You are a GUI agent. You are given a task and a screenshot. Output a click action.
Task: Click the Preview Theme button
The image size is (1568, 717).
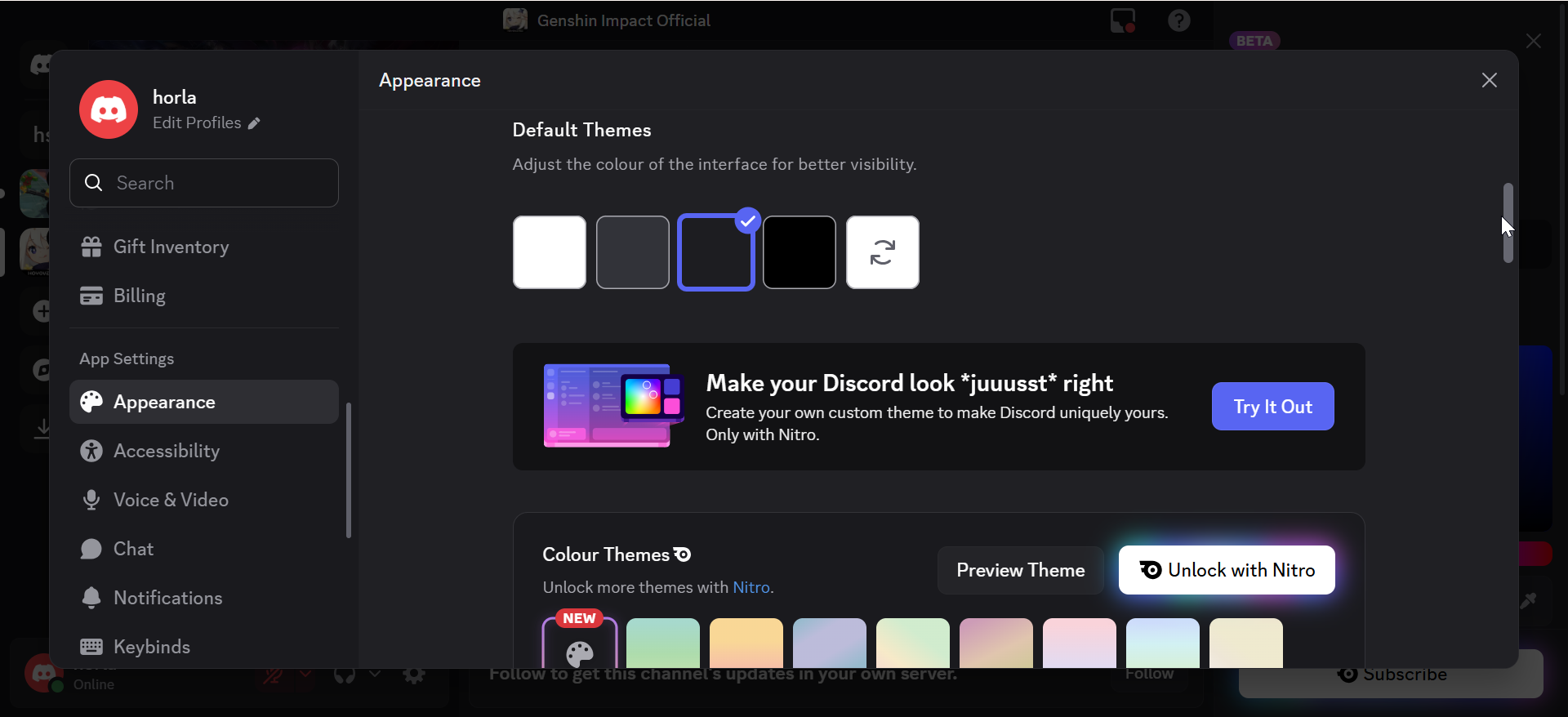click(x=1021, y=570)
